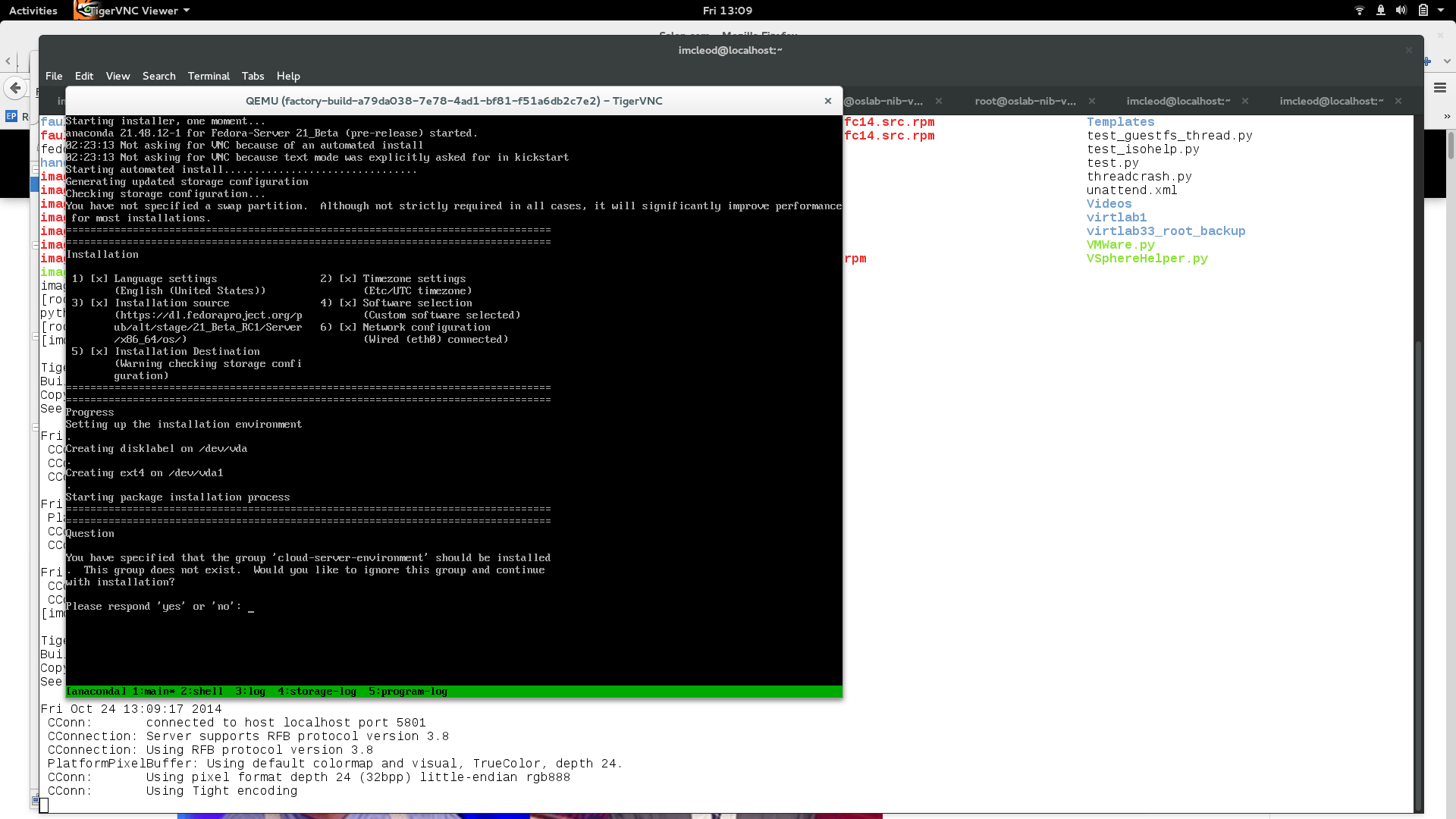The image size is (1456, 819).
Task: Click the Firefox back arrow button
Action: tap(15, 88)
